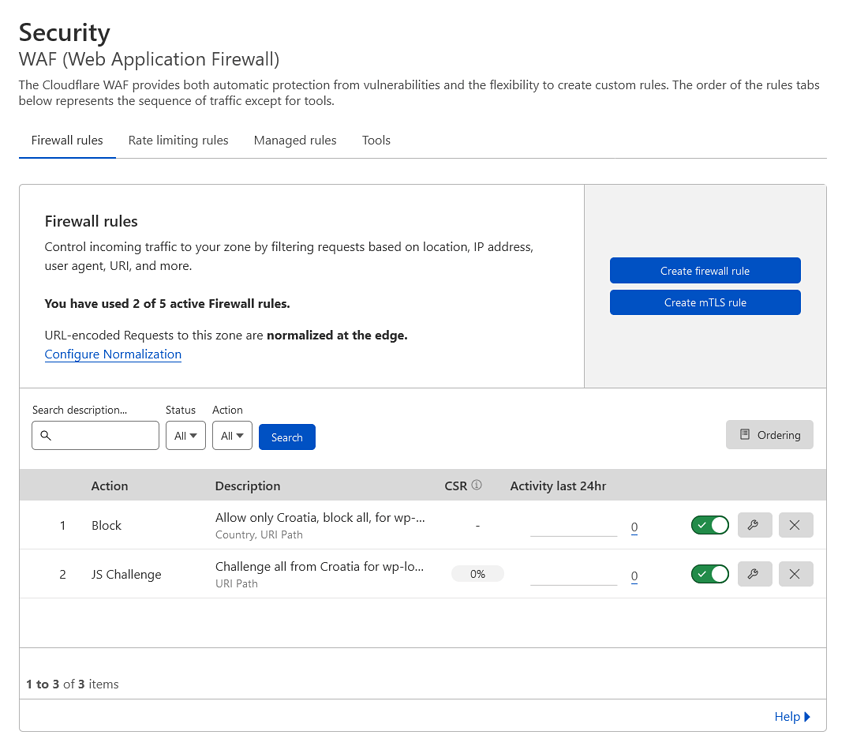Click the magnifier icon in search box

click(x=46, y=437)
